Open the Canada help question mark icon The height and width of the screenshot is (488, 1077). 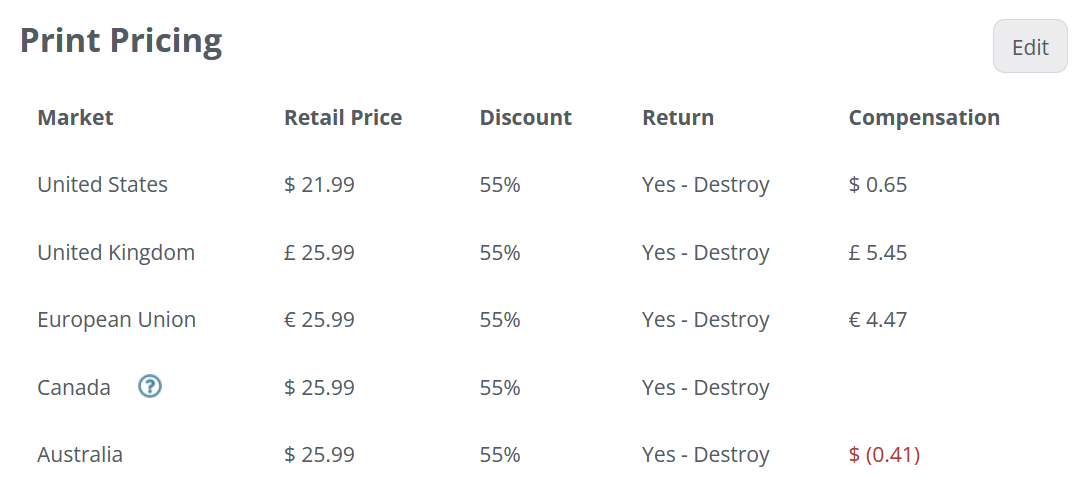point(150,387)
